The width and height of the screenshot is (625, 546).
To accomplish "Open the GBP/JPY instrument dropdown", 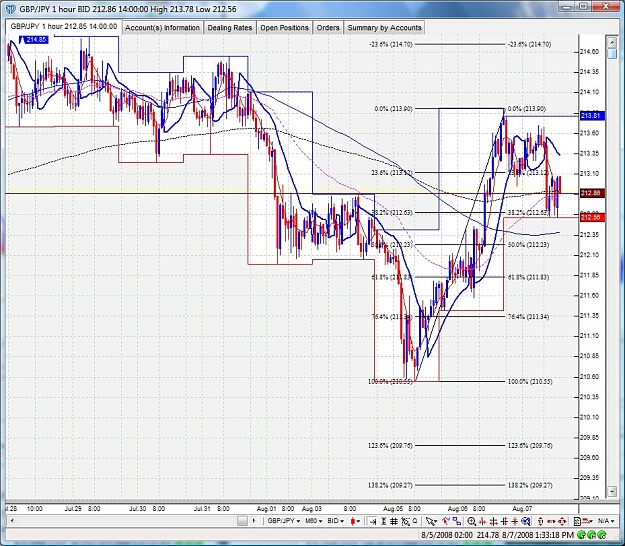I will [284, 521].
